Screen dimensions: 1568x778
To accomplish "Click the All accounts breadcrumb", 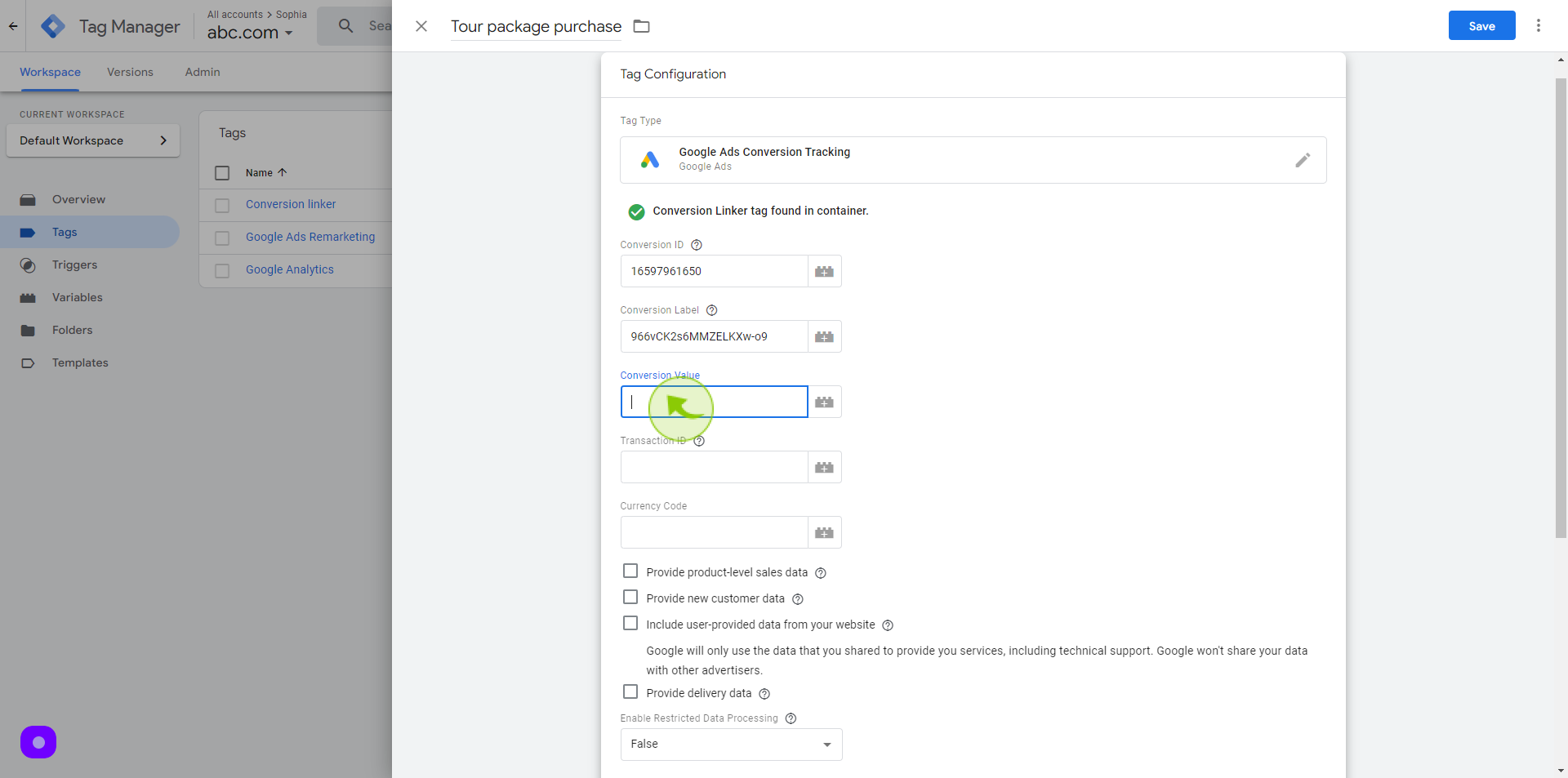I will tap(235, 15).
